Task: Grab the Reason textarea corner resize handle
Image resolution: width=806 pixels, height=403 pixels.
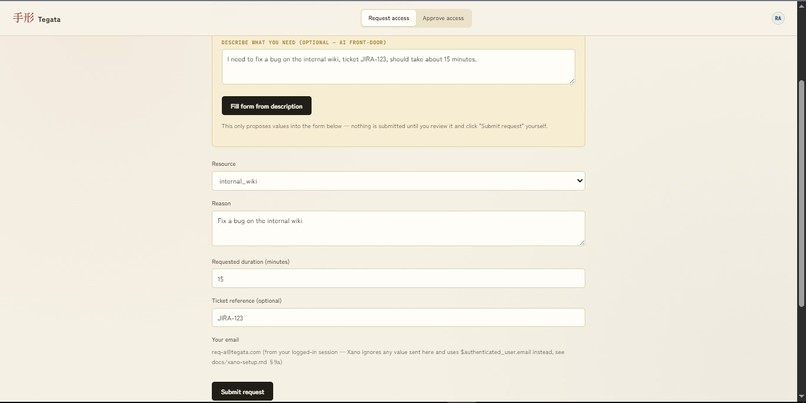Action: point(581,242)
